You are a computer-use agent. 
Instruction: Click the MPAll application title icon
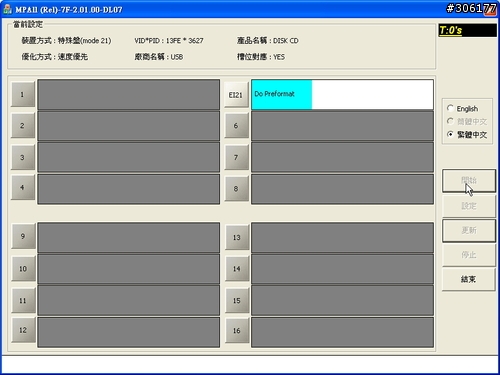click(7, 9)
